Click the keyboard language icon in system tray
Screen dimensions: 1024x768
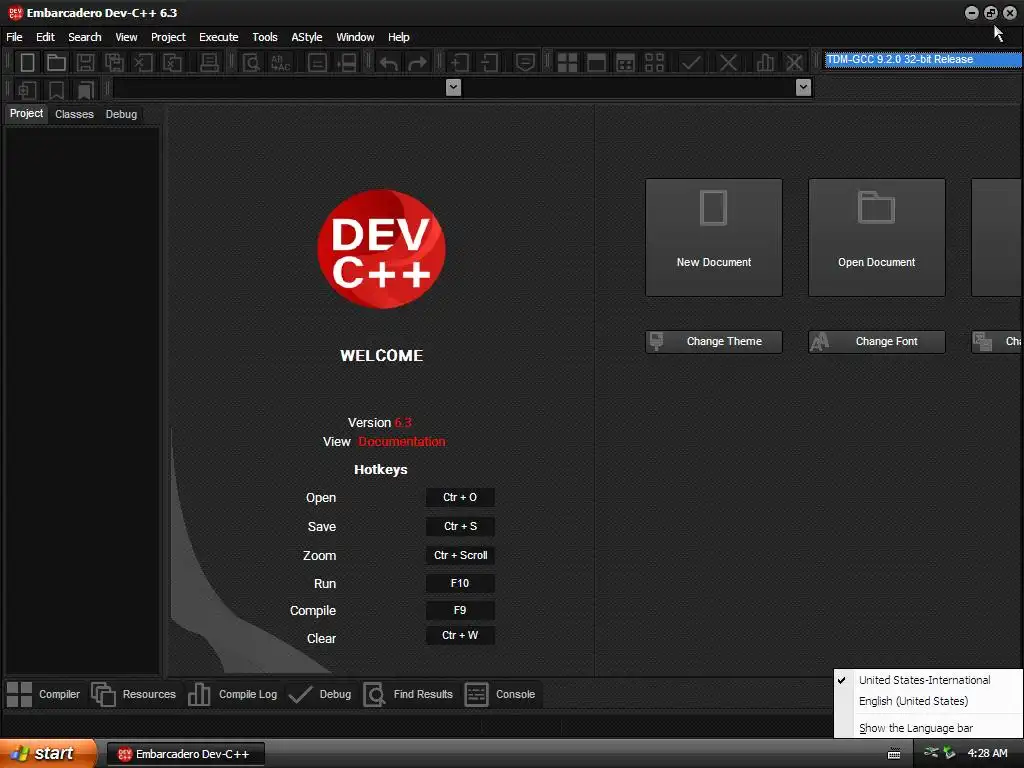point(894,754)
